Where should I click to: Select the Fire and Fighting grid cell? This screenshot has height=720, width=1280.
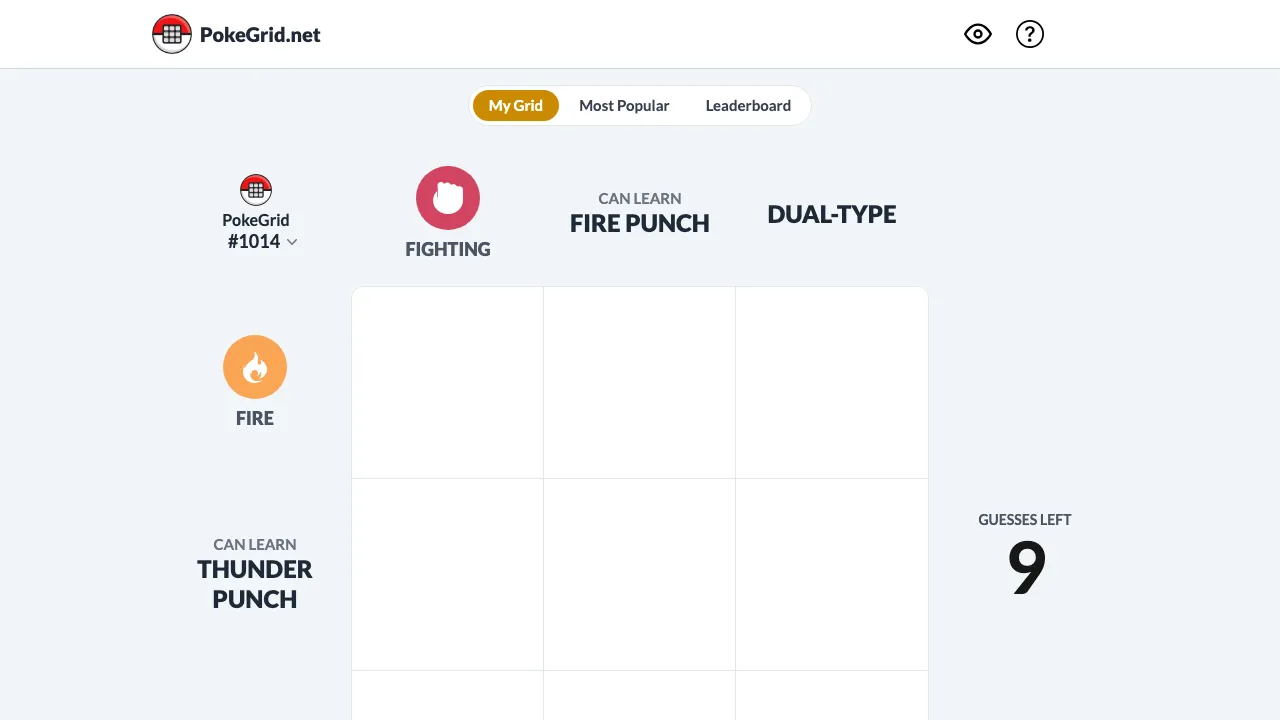[448, 383]
